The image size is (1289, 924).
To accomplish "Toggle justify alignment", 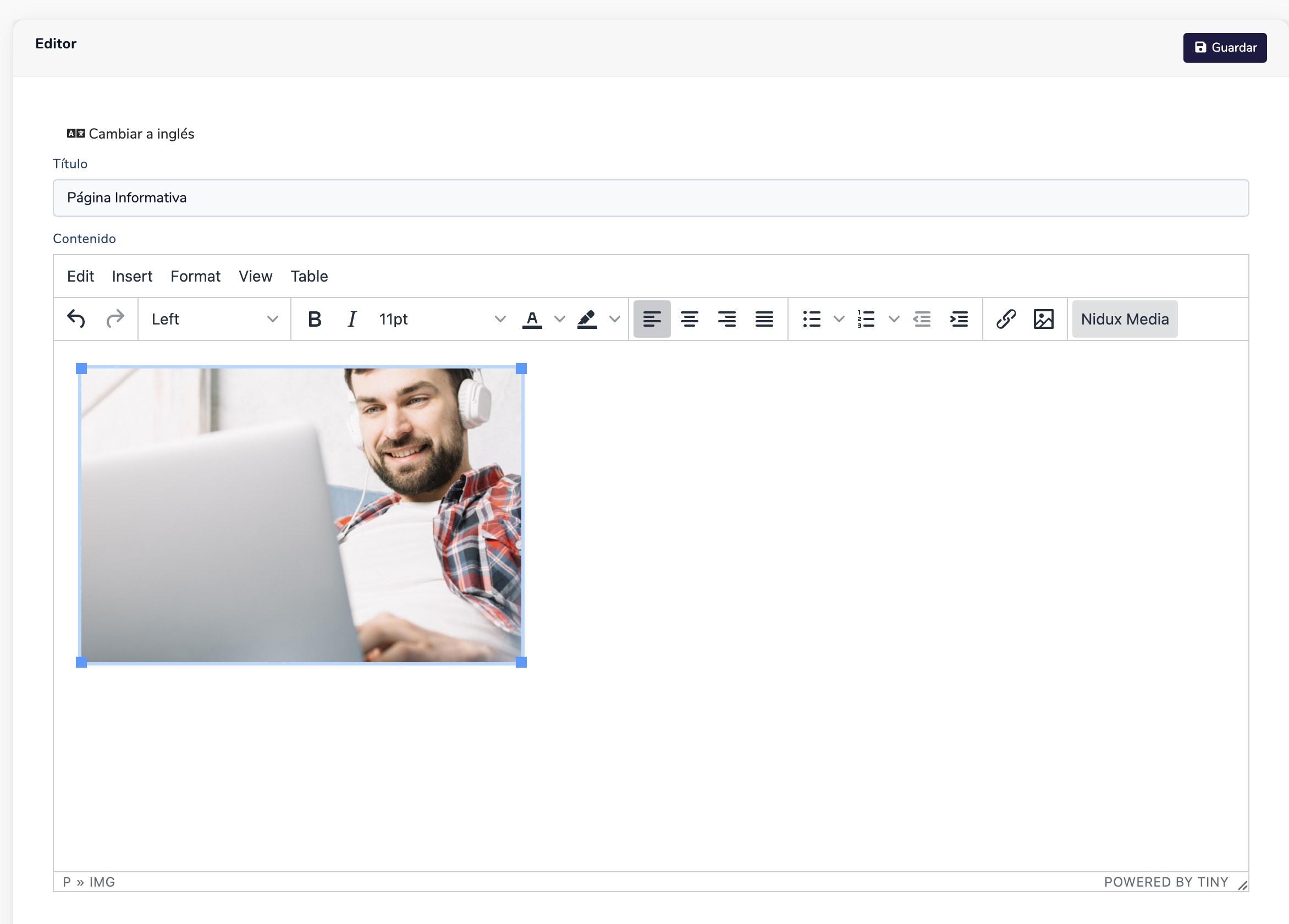I will pyautogui.click(x=764, y=319).
